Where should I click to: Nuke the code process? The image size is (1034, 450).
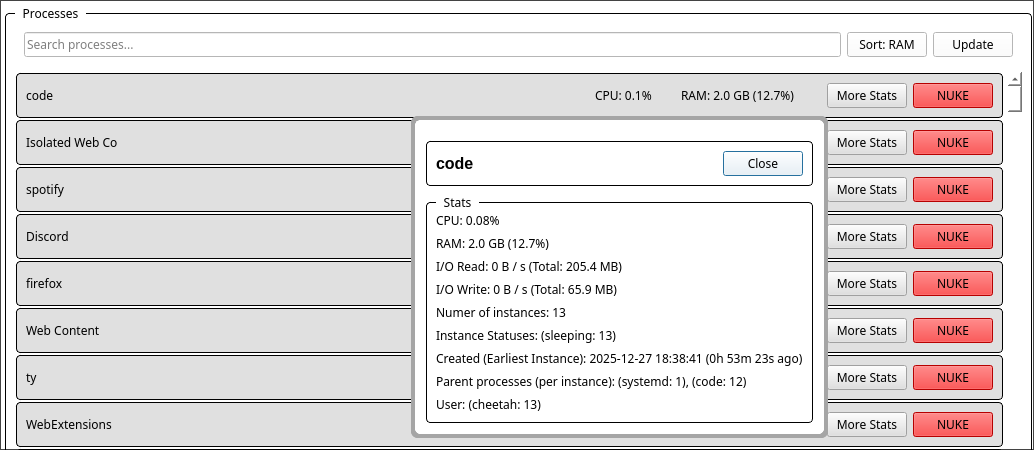pos(952,96)
